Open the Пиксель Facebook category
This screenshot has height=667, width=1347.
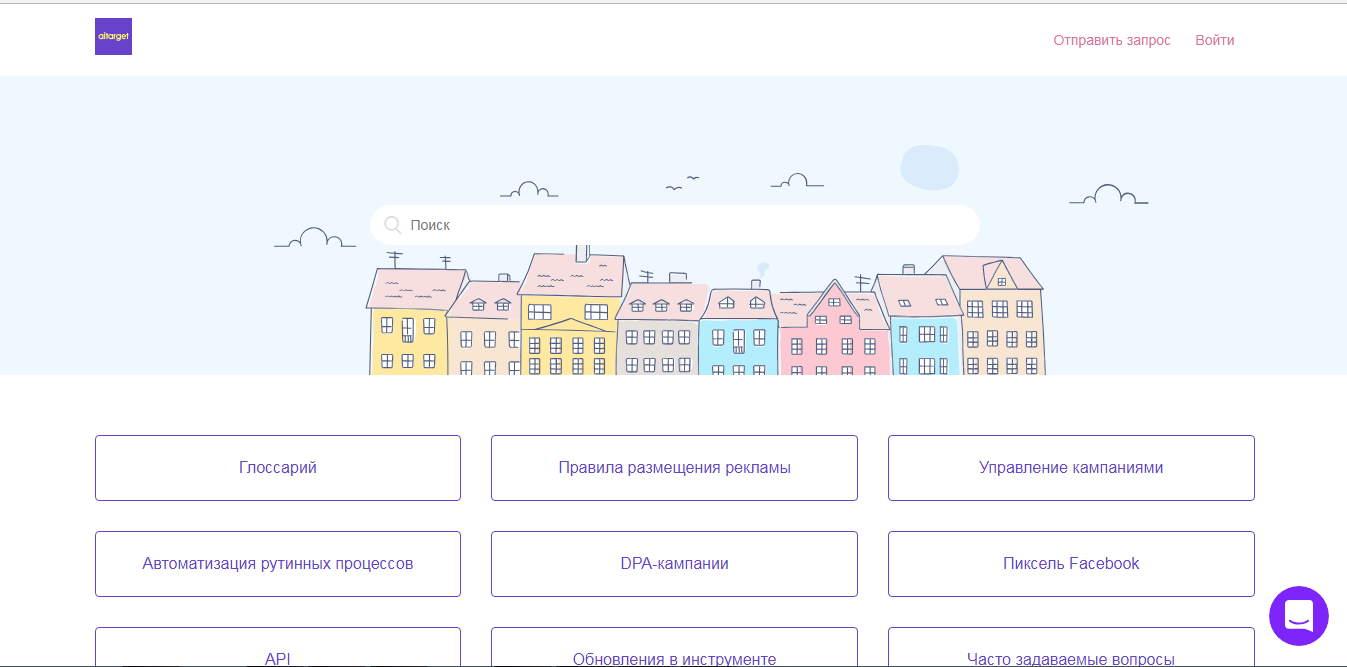click(1071, 564)
